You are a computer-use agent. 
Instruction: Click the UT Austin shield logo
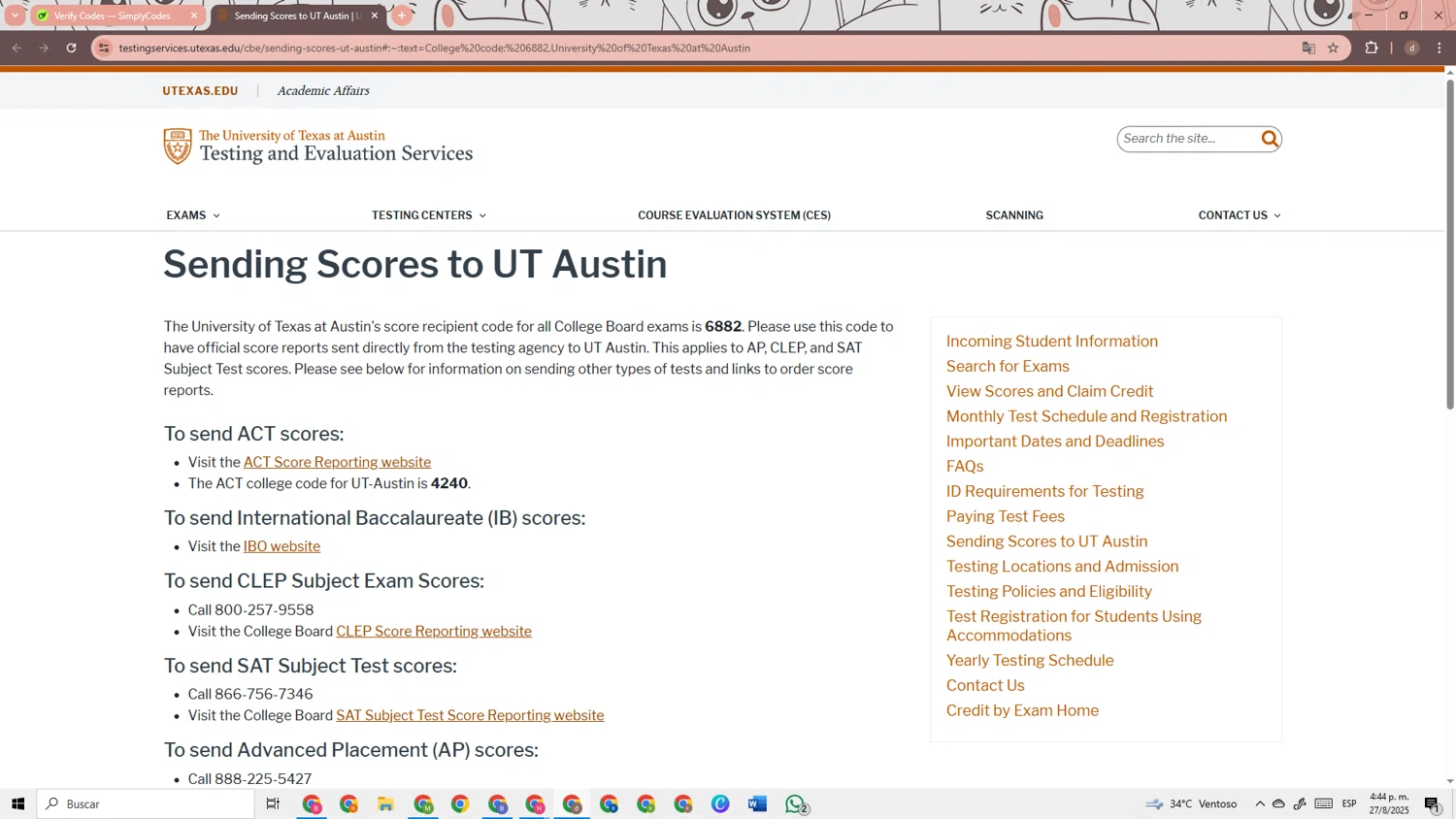[177, 147]
